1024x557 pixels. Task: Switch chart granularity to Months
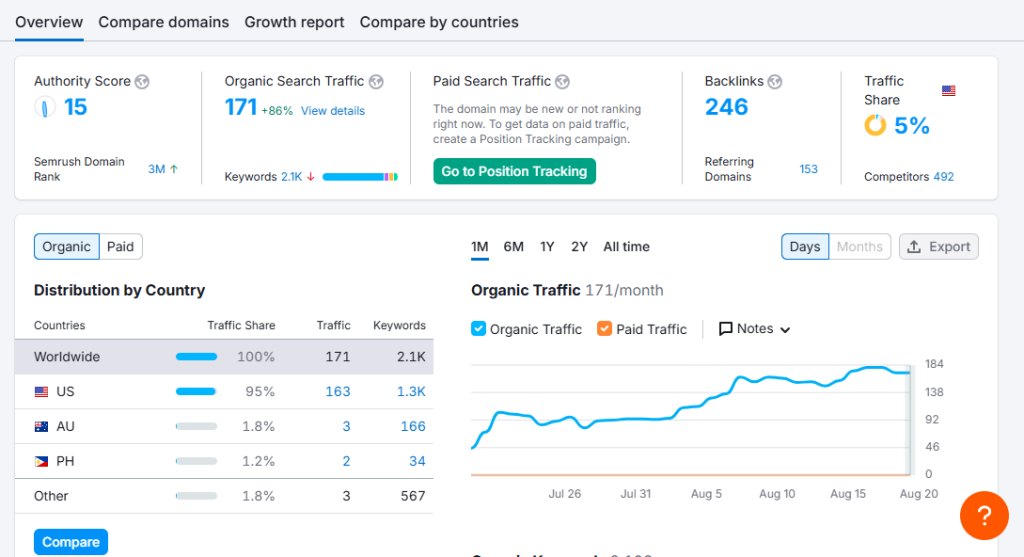pos(859,247)
